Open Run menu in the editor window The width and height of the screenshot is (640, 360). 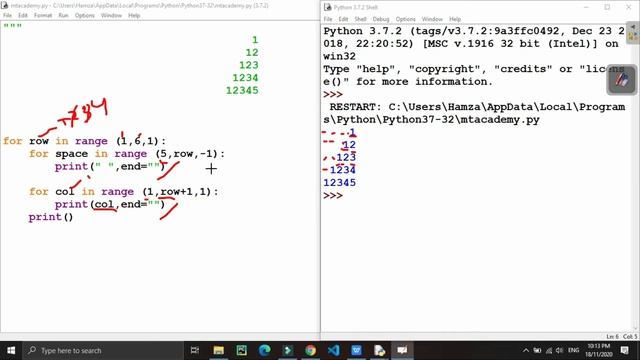[x=63, y=16]
